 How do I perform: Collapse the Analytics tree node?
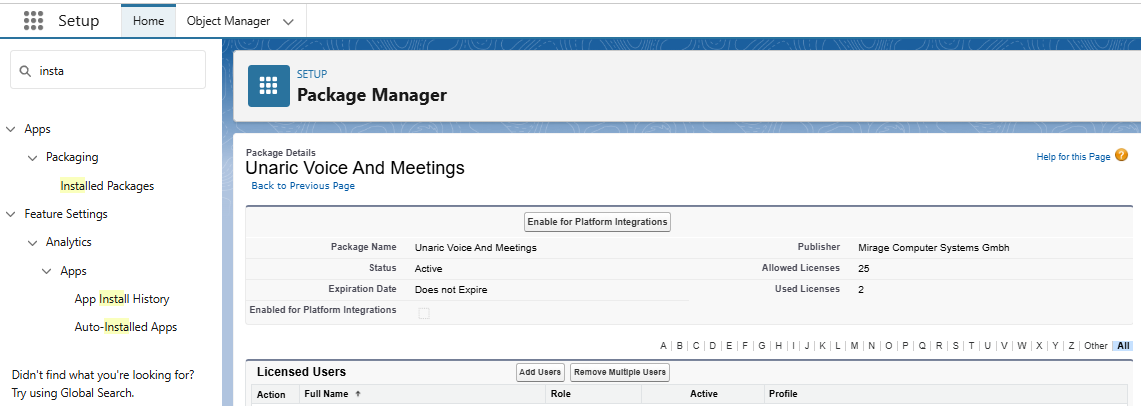point(32,242)
